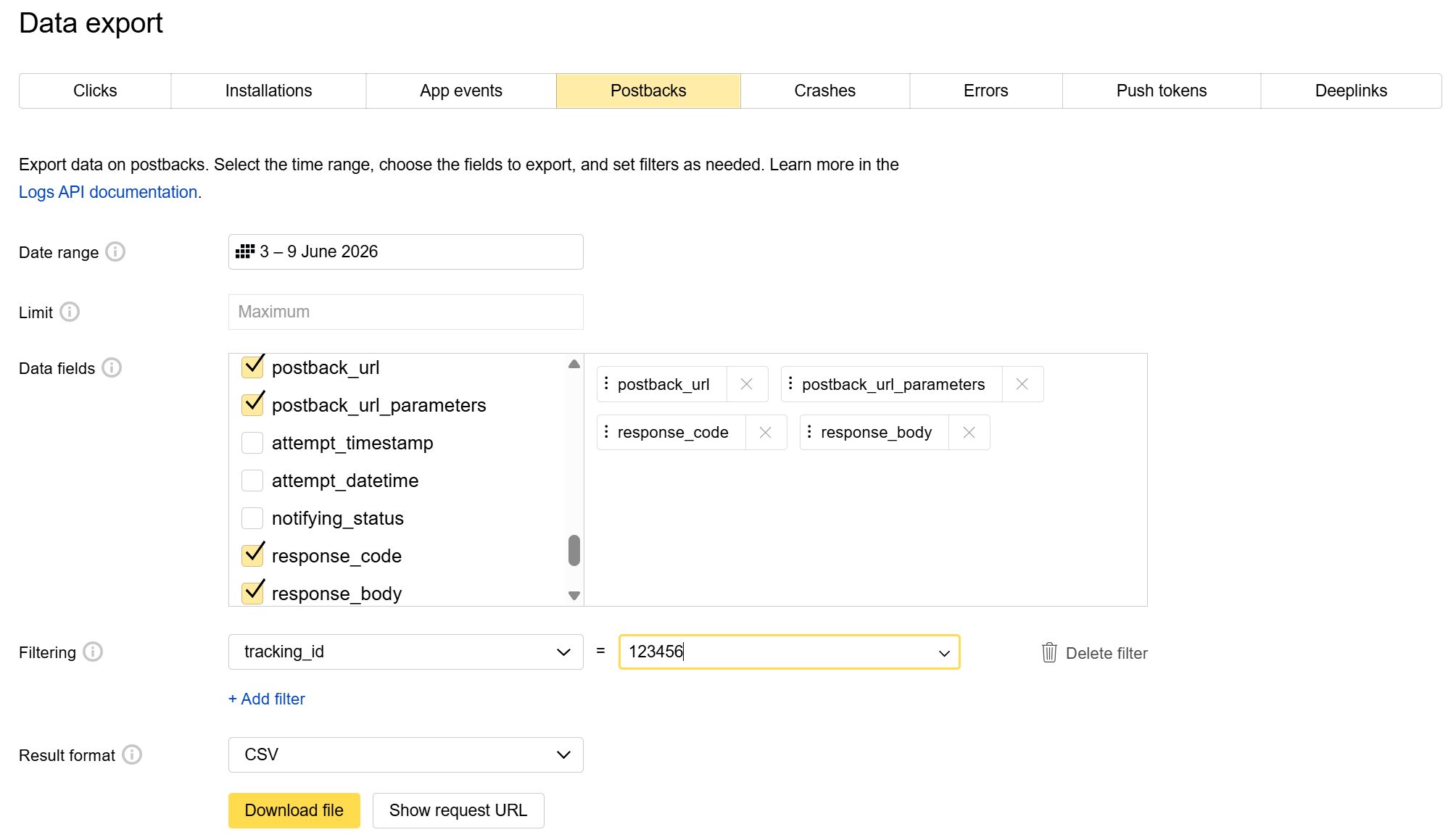Switch to the Errors tab
Viewport: 1448px width, 840px height.
click(986, 91)
